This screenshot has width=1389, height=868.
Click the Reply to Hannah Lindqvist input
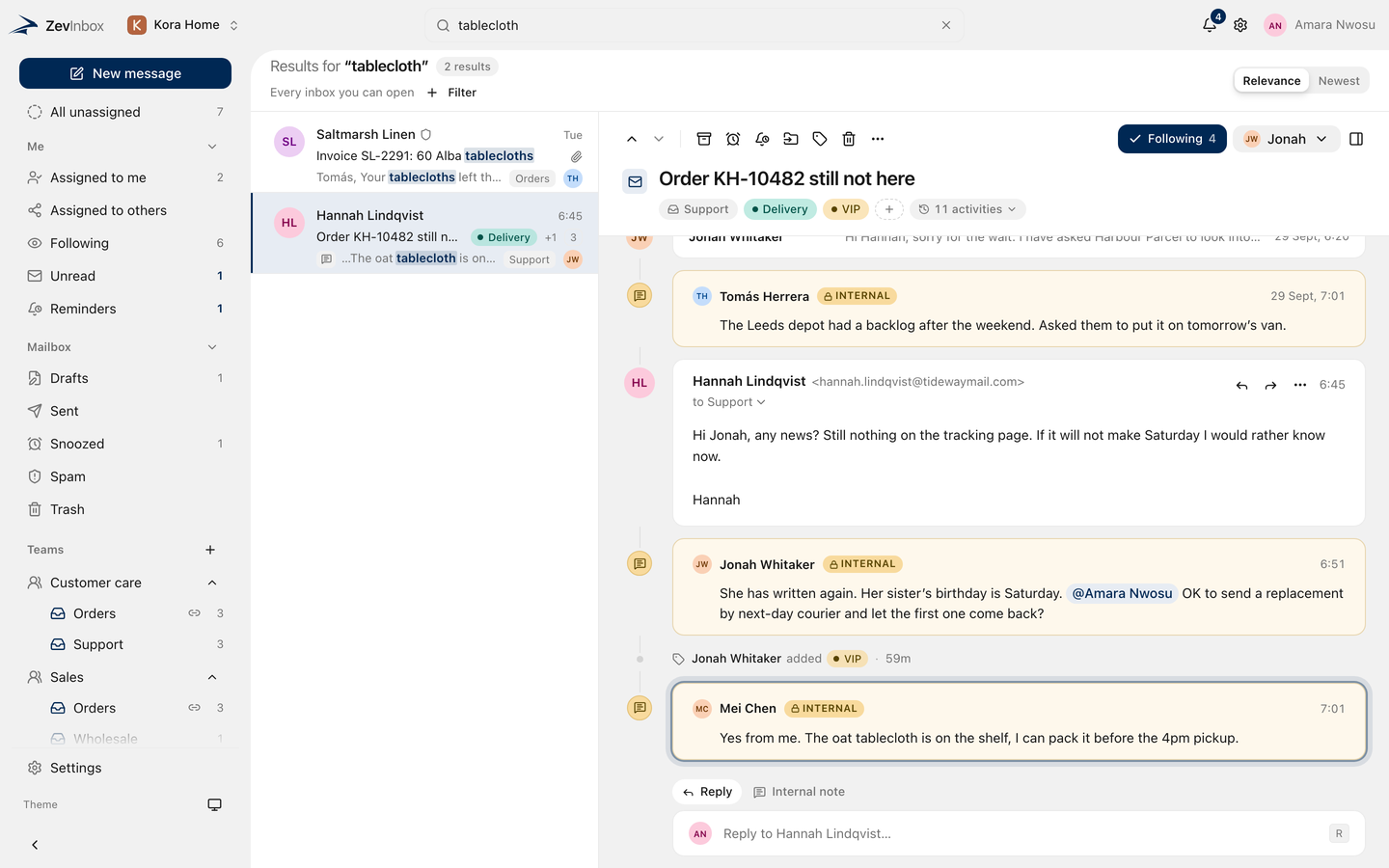(x=1019, y=833)
